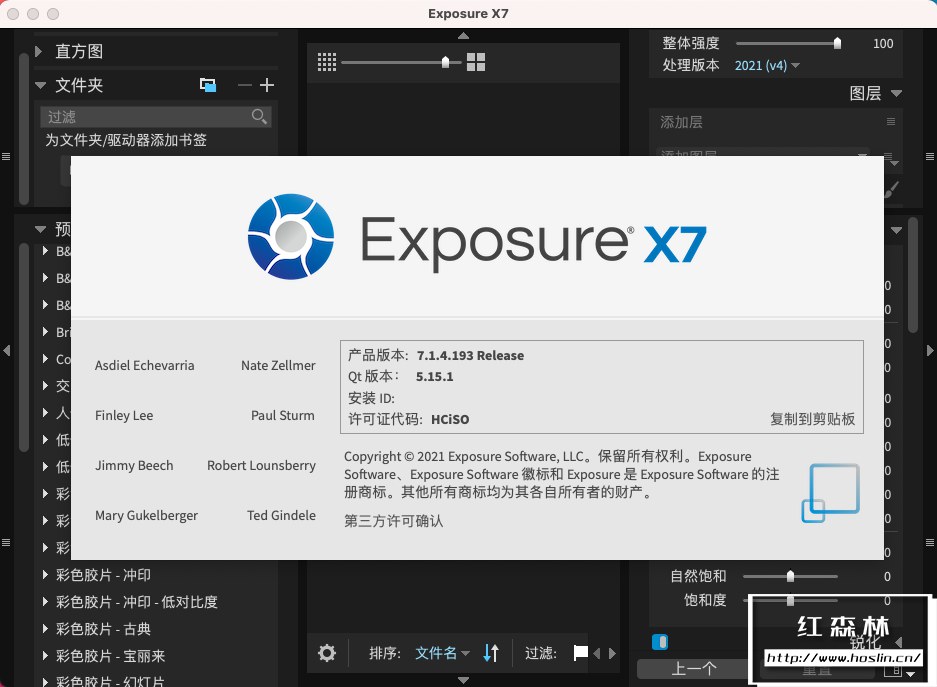Image resolution: width=937 pixels, height=687 pixels.
Task: Click license code HCiSO text
Action: pos(450,419)
